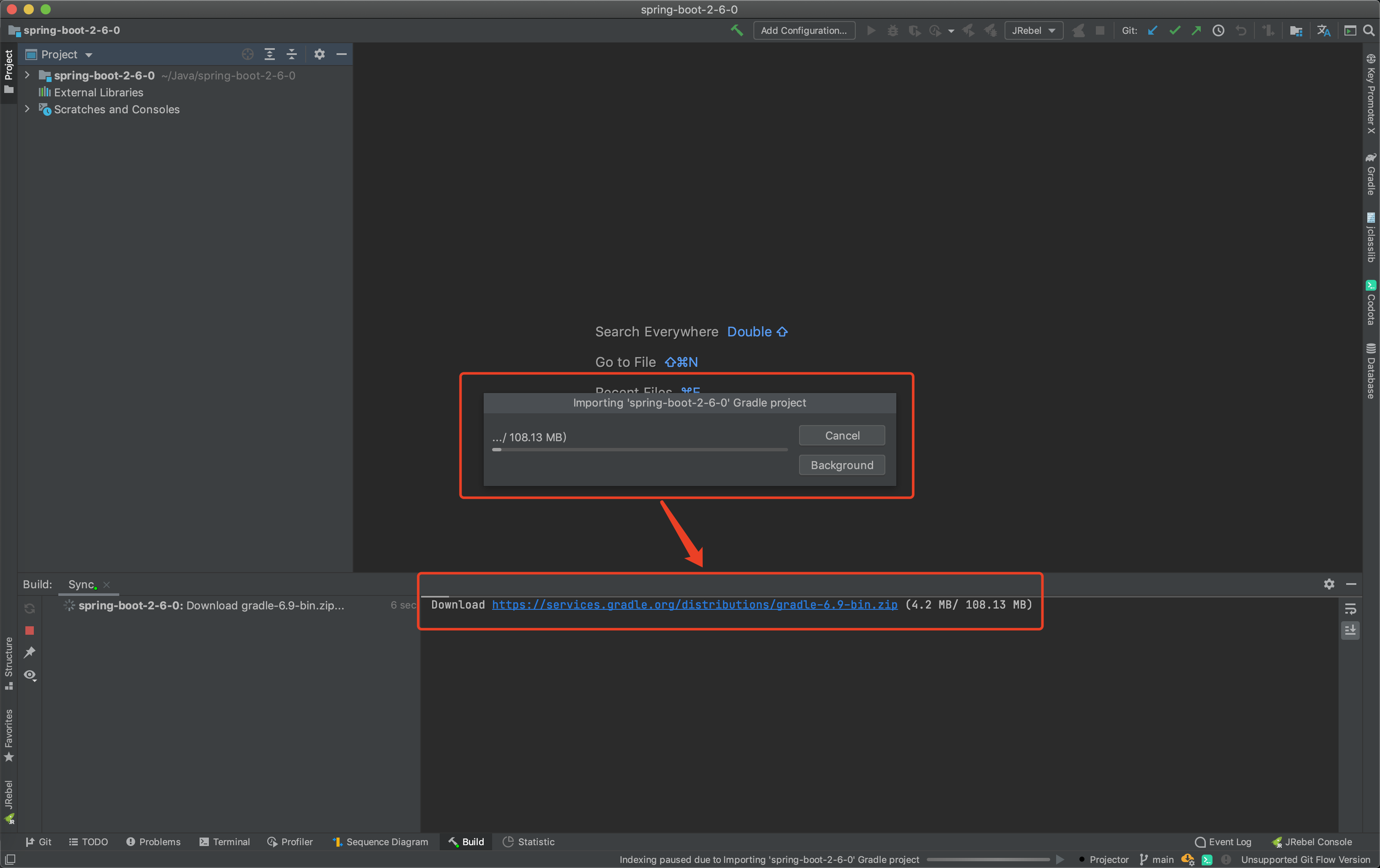Click Expand All in Project panel
1380x868 pixels.
[269, 55]
